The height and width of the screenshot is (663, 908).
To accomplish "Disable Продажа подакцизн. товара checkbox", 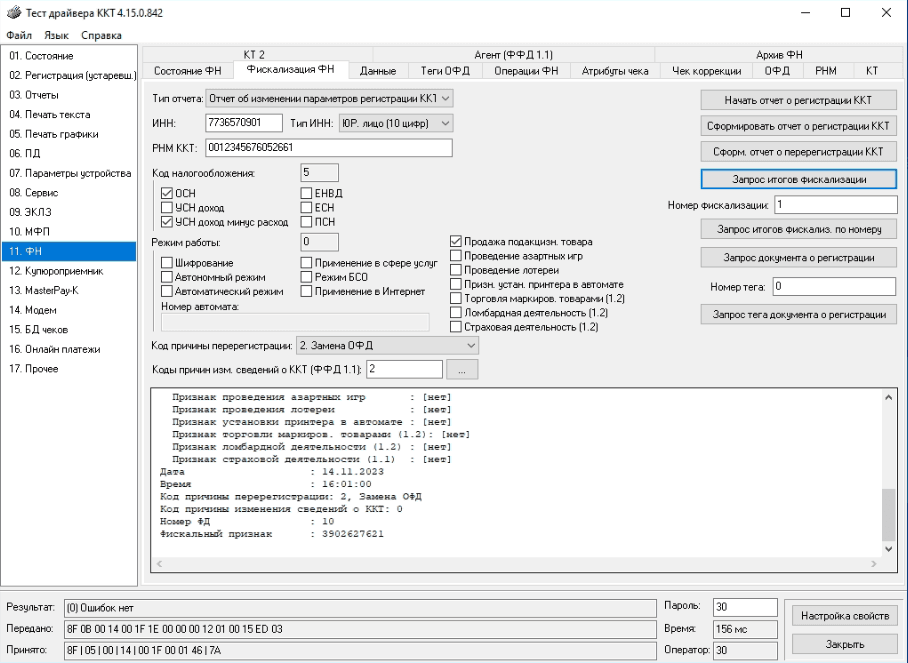I will (x=456, y=241).
